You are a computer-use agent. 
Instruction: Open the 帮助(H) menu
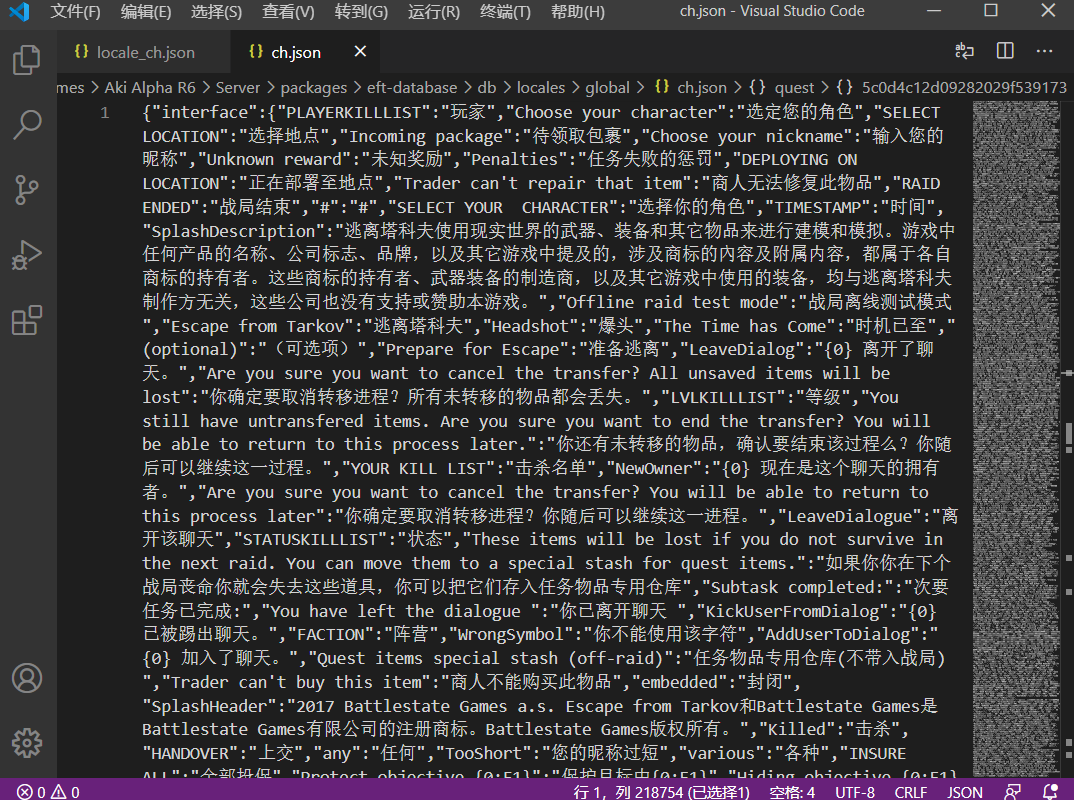click(577, 12)
